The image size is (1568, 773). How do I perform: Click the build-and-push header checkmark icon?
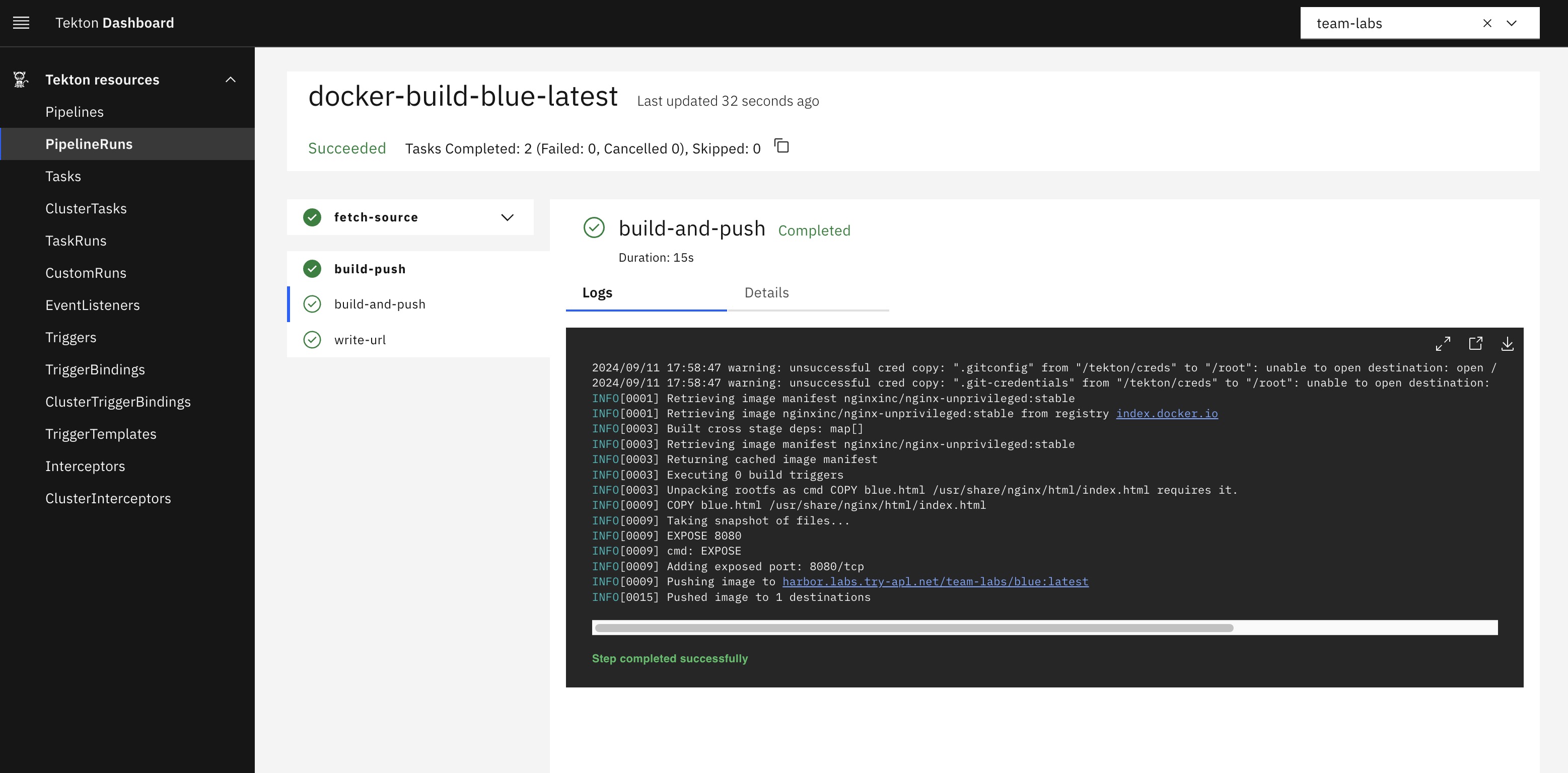pos(594,228)
